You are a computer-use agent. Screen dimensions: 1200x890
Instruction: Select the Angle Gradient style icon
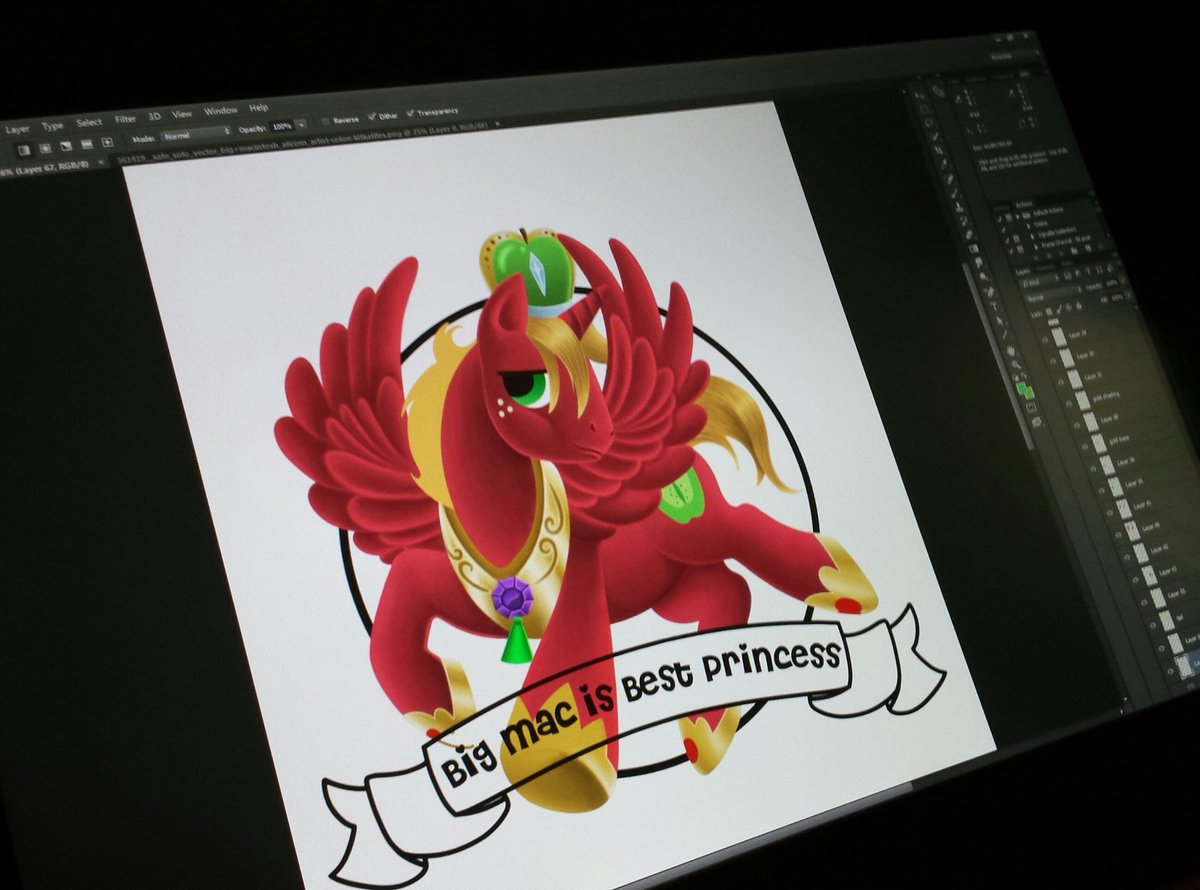coord(66,145)
